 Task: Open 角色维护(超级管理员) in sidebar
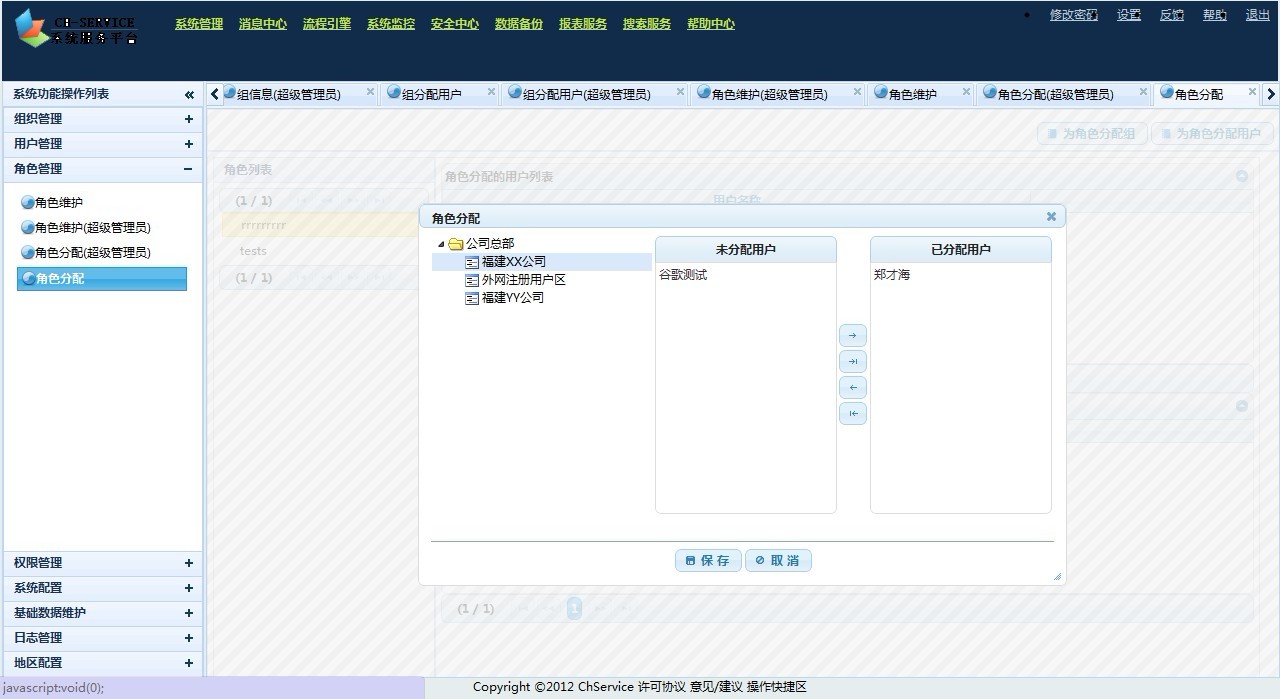click(93, 228)
